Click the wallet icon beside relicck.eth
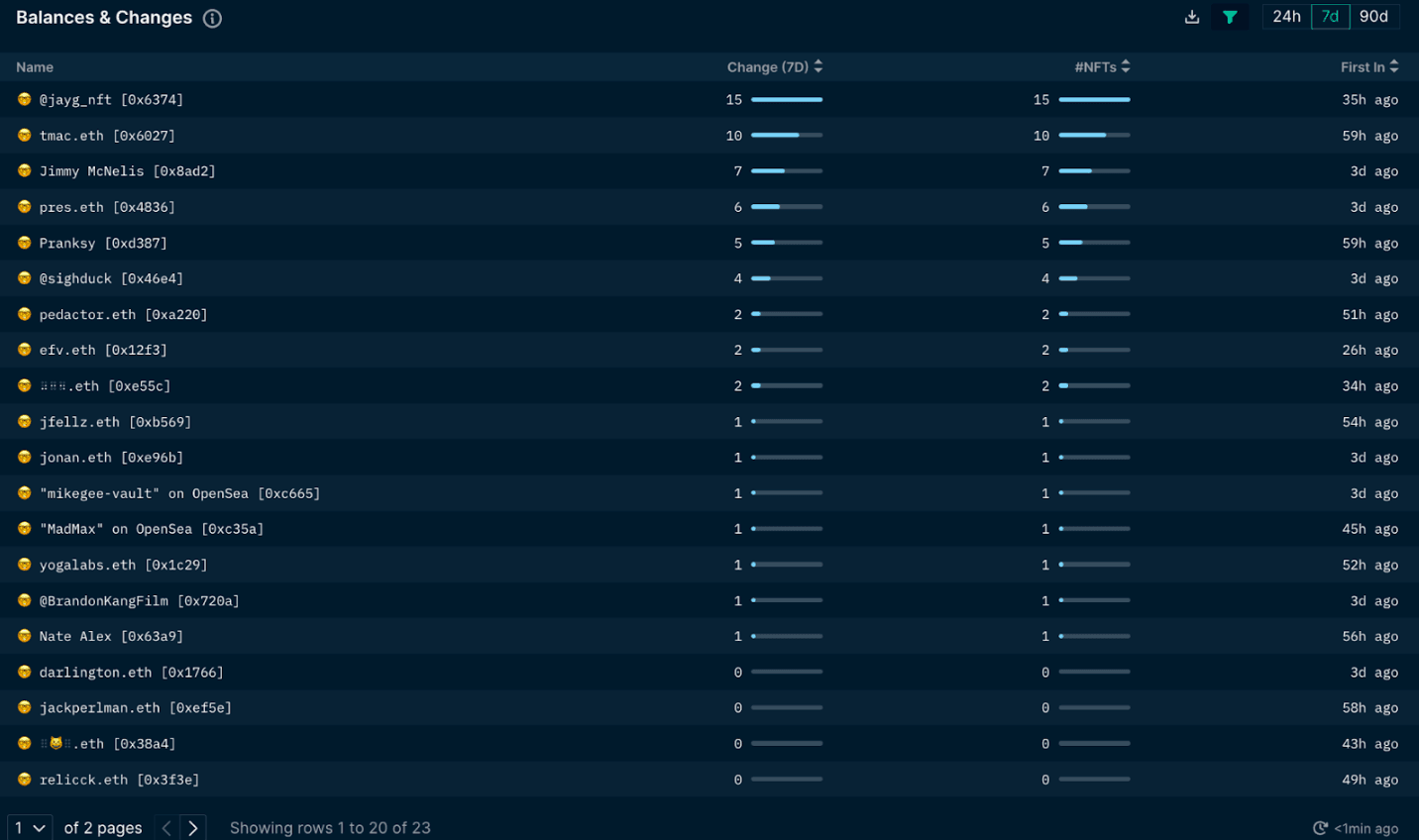This screenshot has height=840, width=1419. (23, 780)
